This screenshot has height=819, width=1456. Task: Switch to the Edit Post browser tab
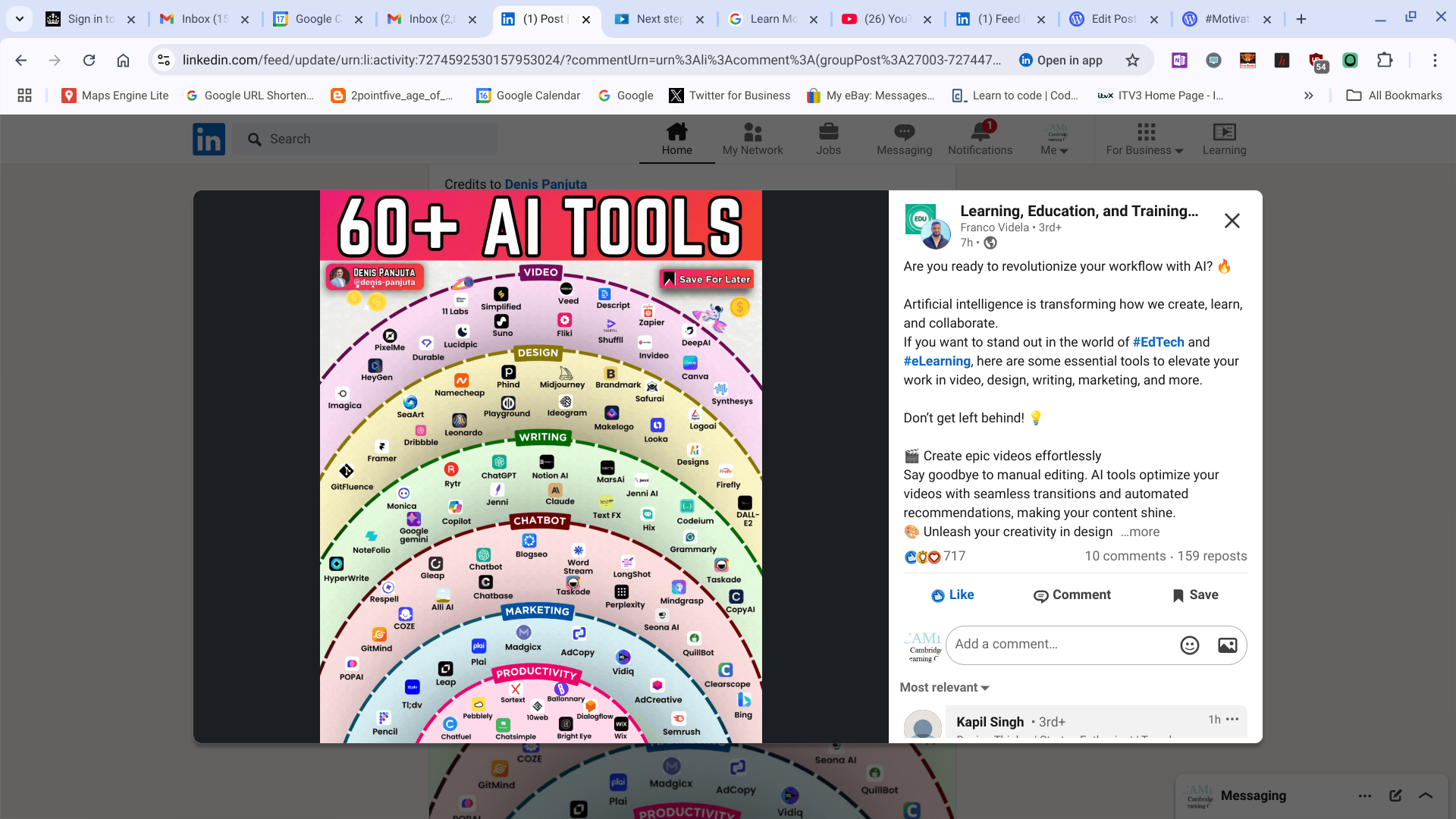tap(1112, 19)
